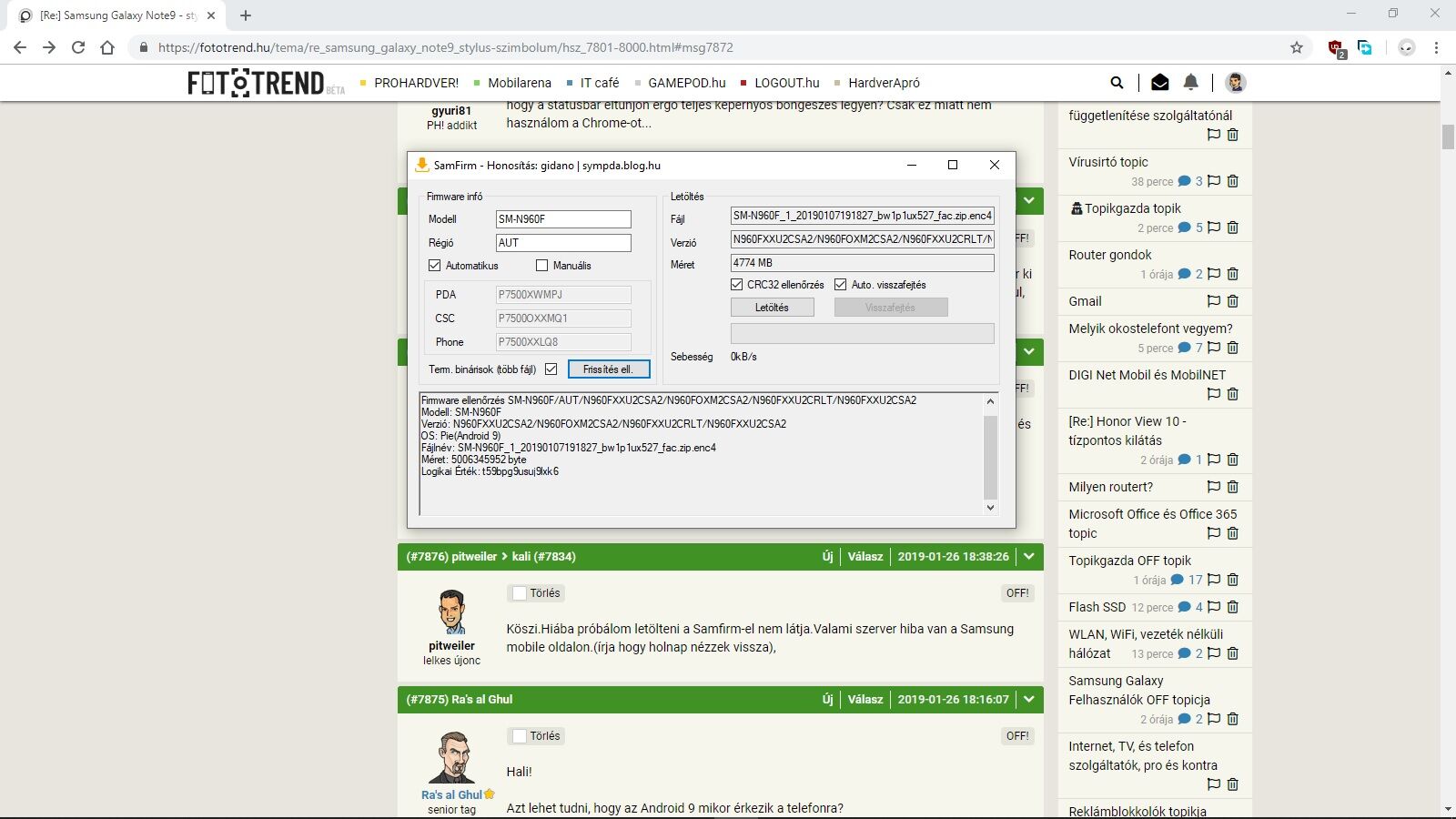
Task: Toggle Tem. binárisok checkbox
Action: coord(551,369)
